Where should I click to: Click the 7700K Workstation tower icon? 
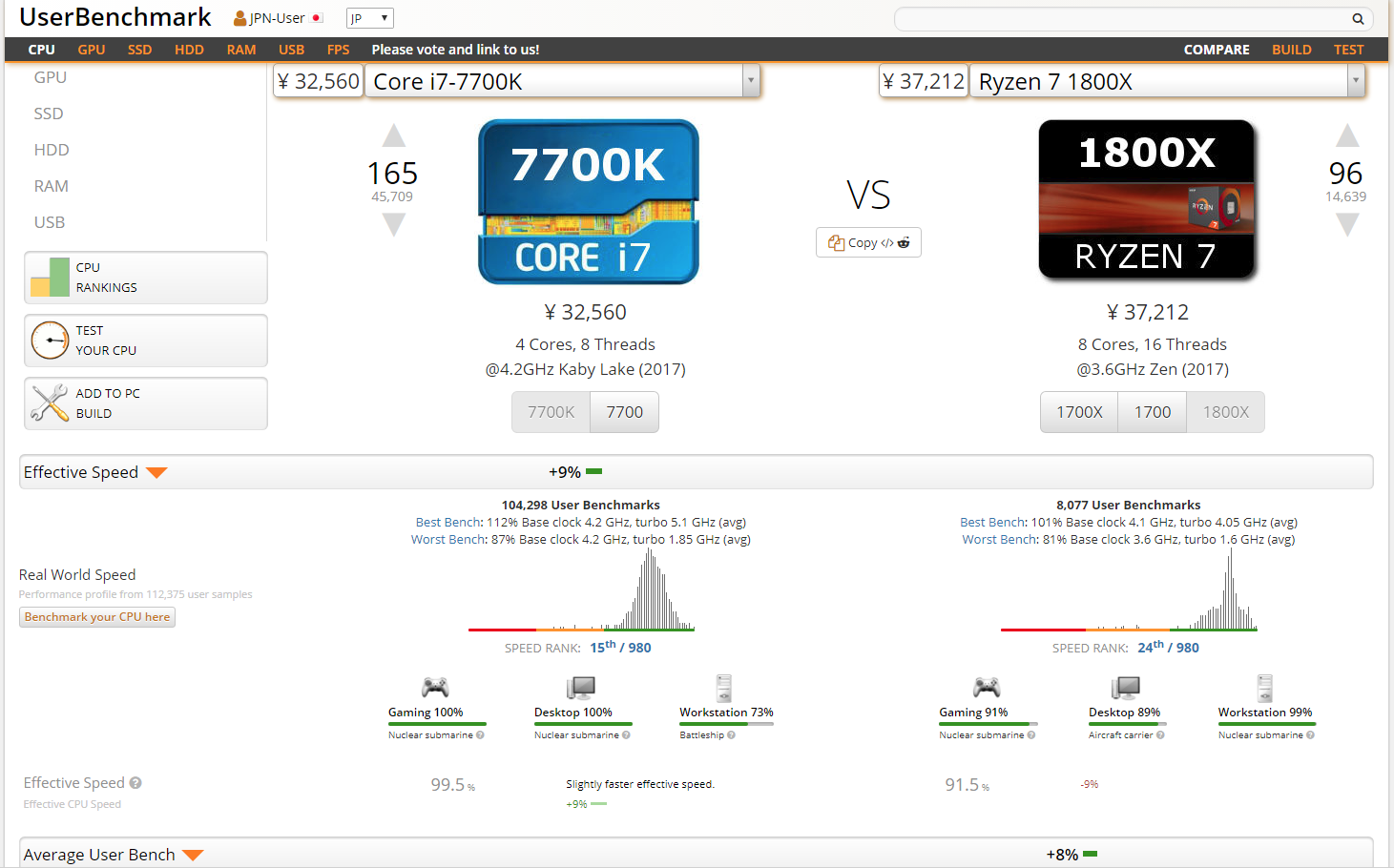tap(724, 688)
